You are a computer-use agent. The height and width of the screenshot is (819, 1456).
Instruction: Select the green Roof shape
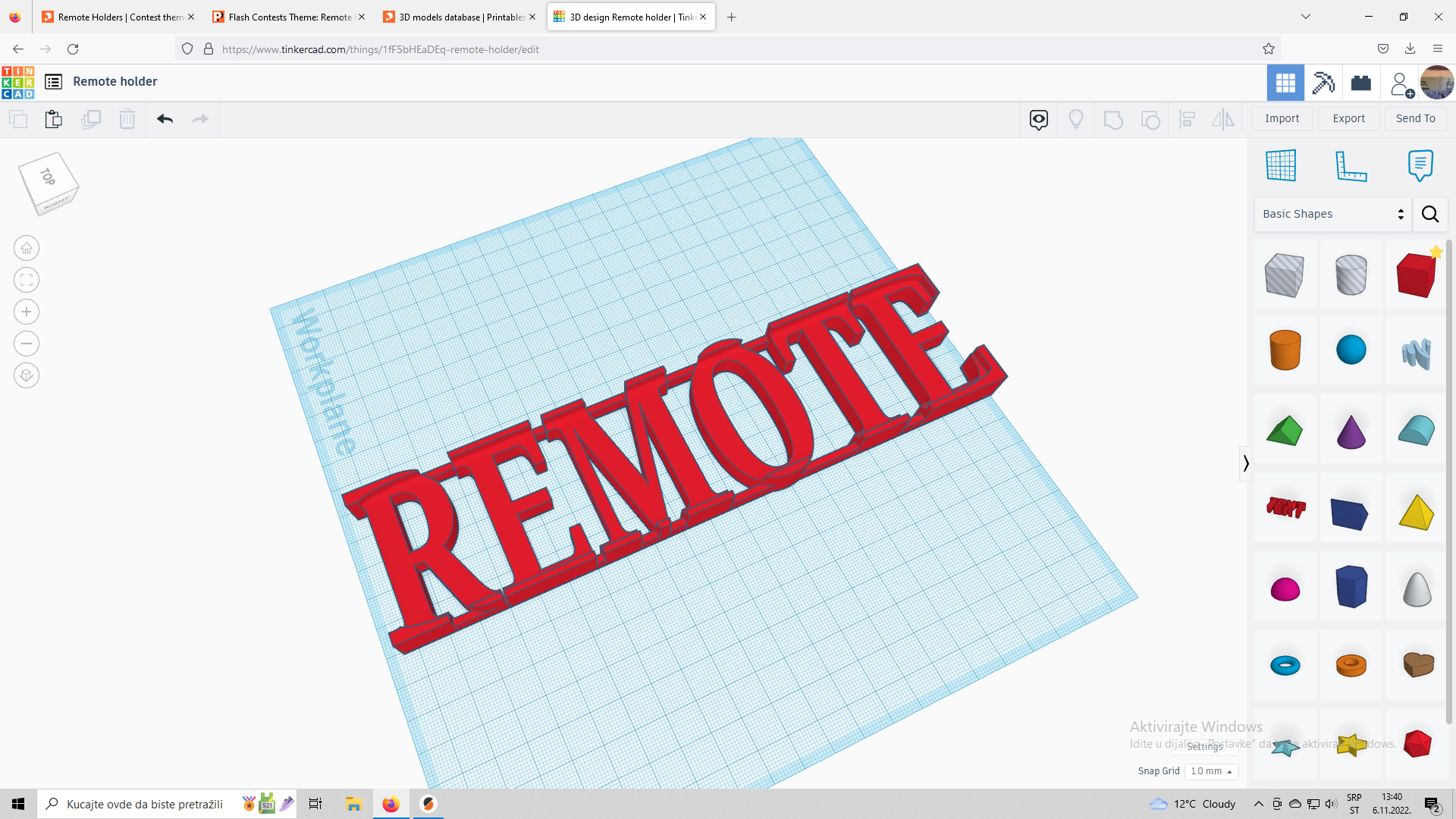tap(1285, 428)
